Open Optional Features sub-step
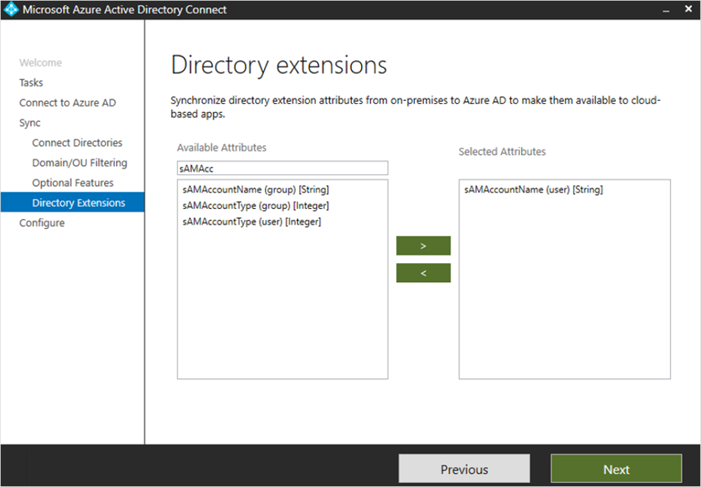 (x=73, y=183)
